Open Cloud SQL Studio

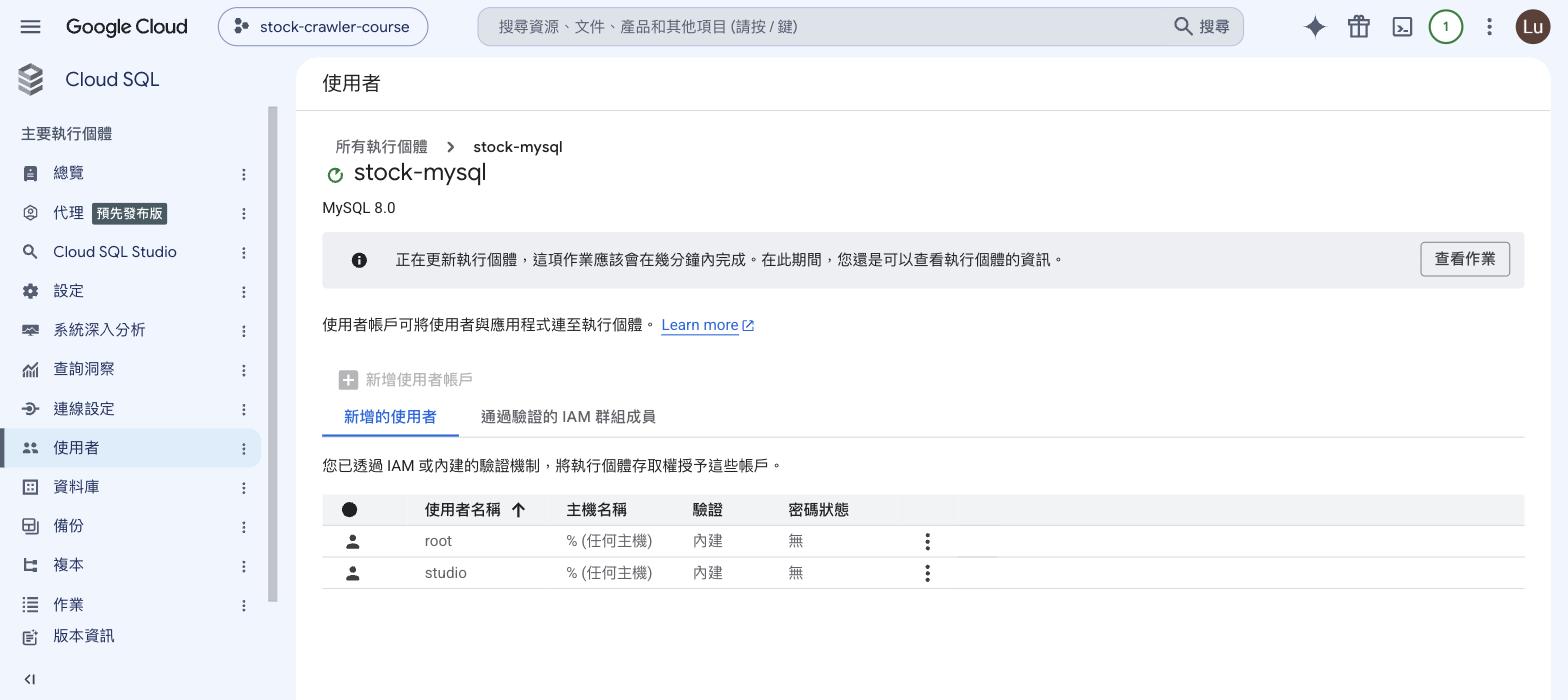pyautogui.click(x=116, y=252)
